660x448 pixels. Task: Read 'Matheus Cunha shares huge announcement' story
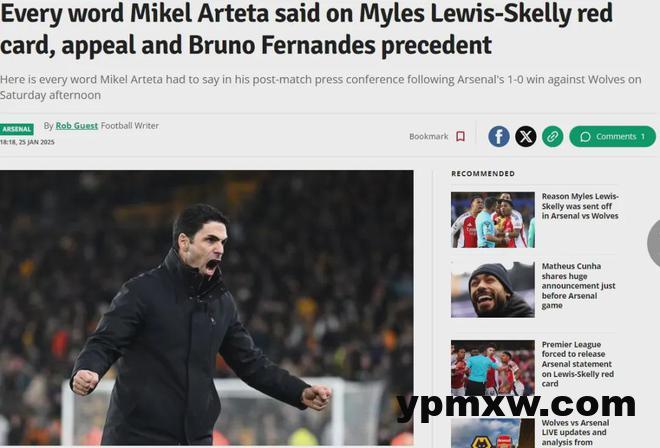point(578,286)
